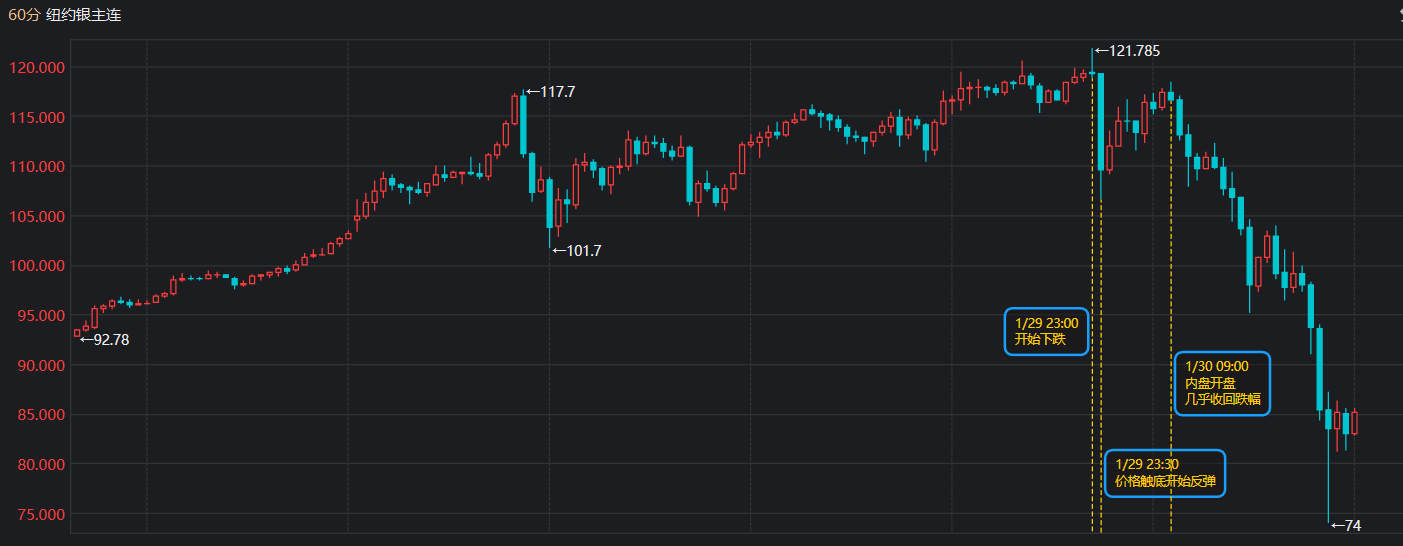Select the 1/29 23:30 价格触底开始反弹 annotation

1165,472
